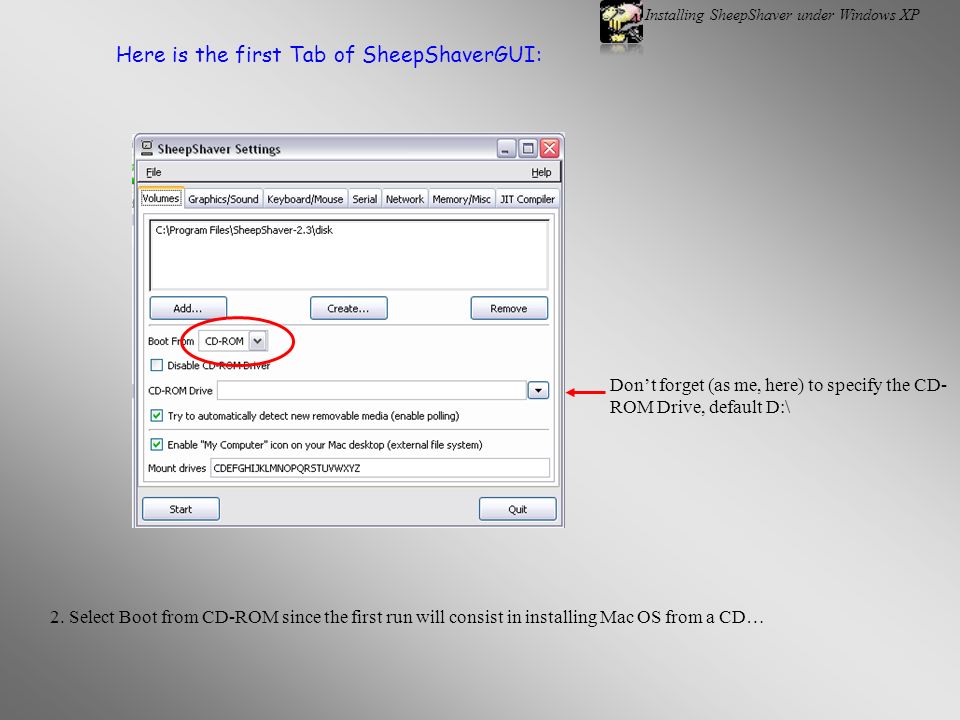Click the Create... button
The width and height of the screenshot is (960, 720).
tap(348, 308)
